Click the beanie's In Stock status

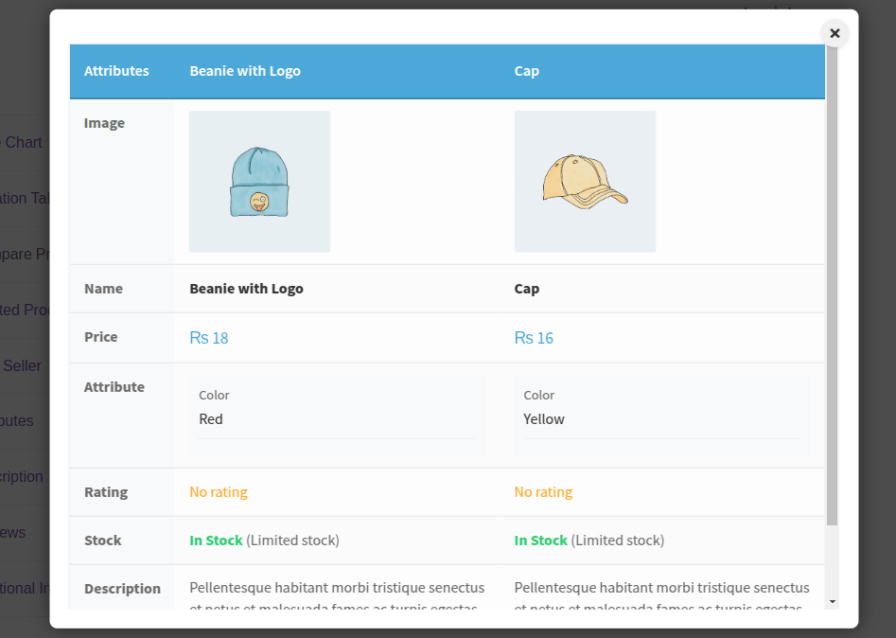216,540
